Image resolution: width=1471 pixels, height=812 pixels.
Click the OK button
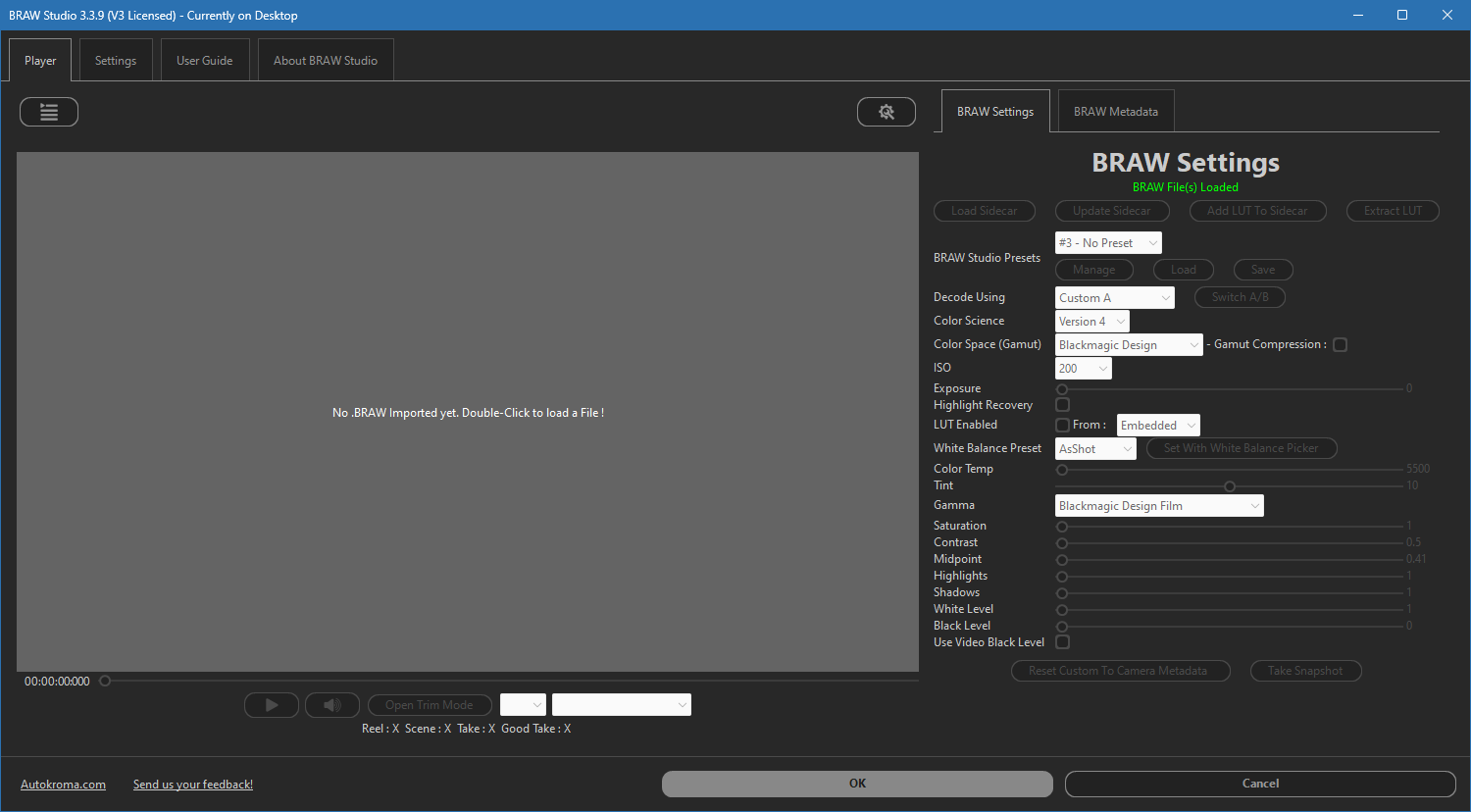(x=857, y=784)
